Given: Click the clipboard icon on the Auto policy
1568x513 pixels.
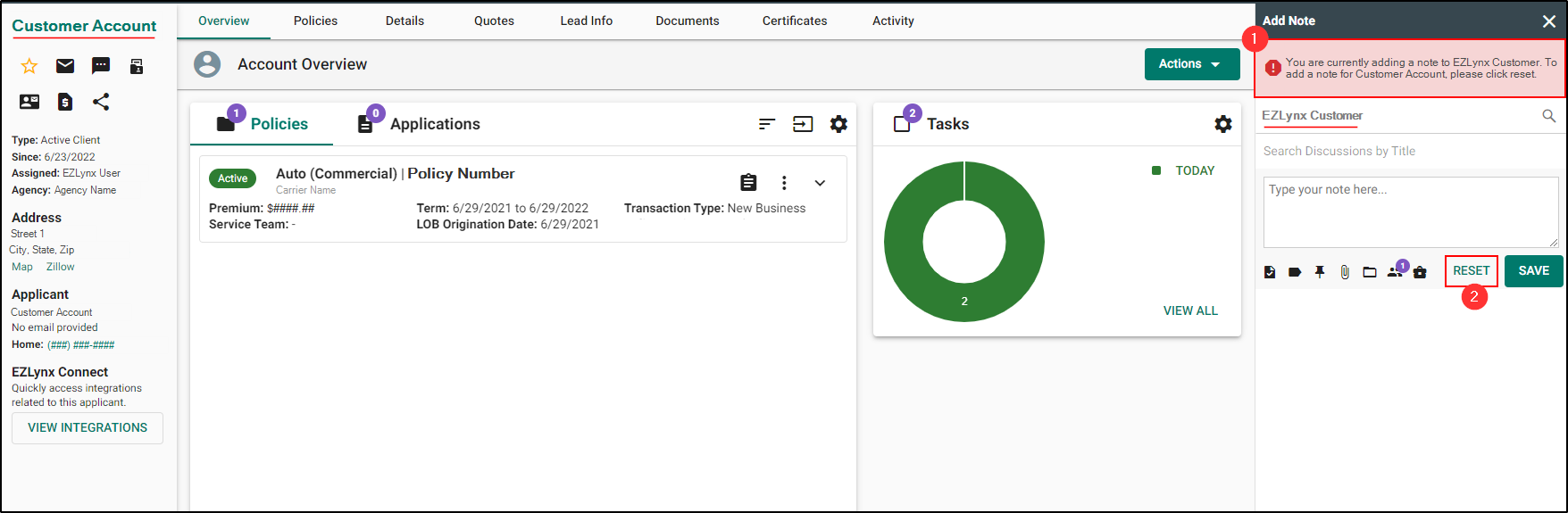Looking at the screenshot, I should pos(748,183).
